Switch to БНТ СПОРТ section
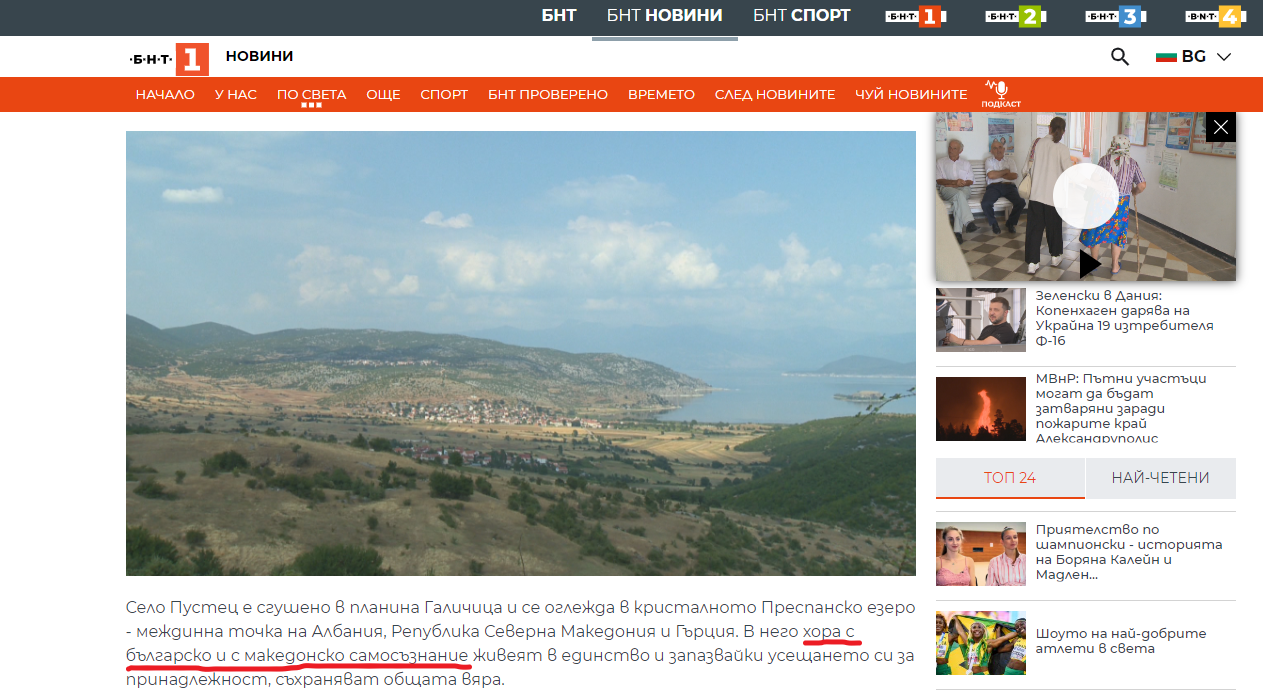Screen dimensions: 1263x698 (801, 15)
